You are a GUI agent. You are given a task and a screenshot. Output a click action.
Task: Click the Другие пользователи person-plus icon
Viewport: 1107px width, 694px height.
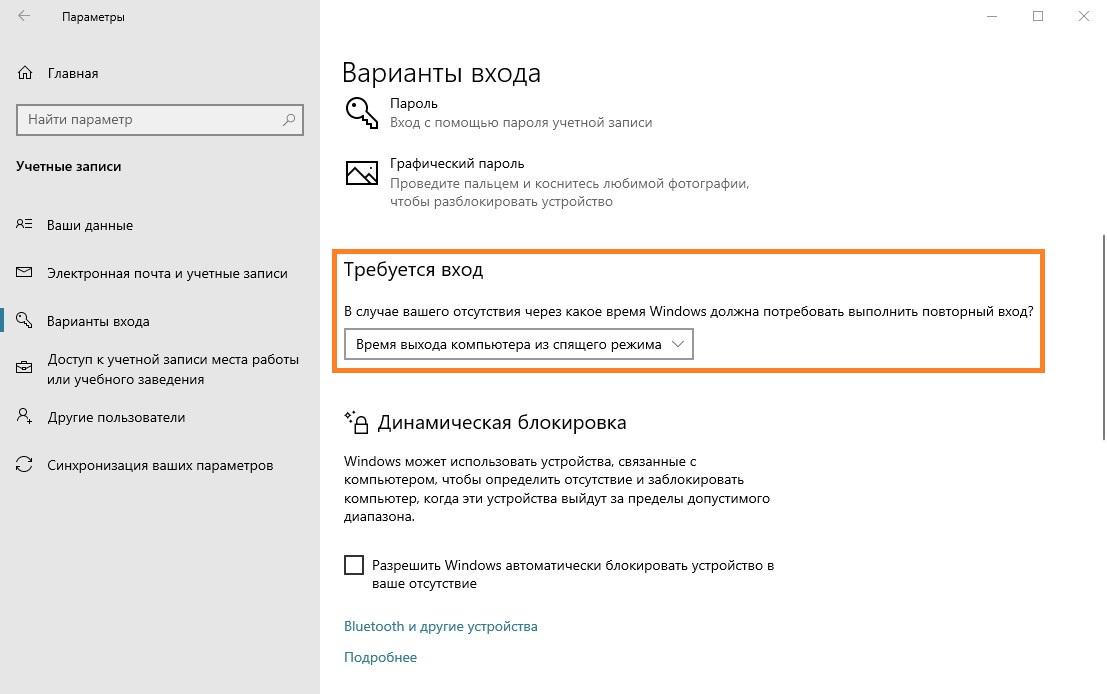coord(24,416)
